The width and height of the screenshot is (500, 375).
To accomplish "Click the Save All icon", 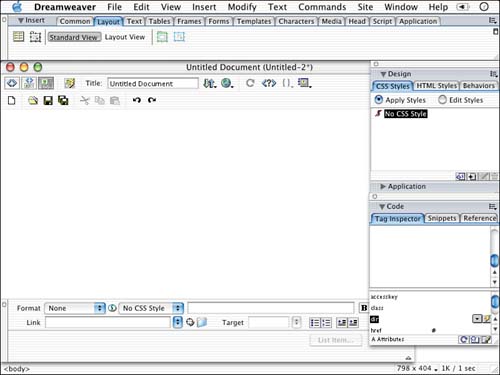I will pyautogui.click(x=63, y=100).
